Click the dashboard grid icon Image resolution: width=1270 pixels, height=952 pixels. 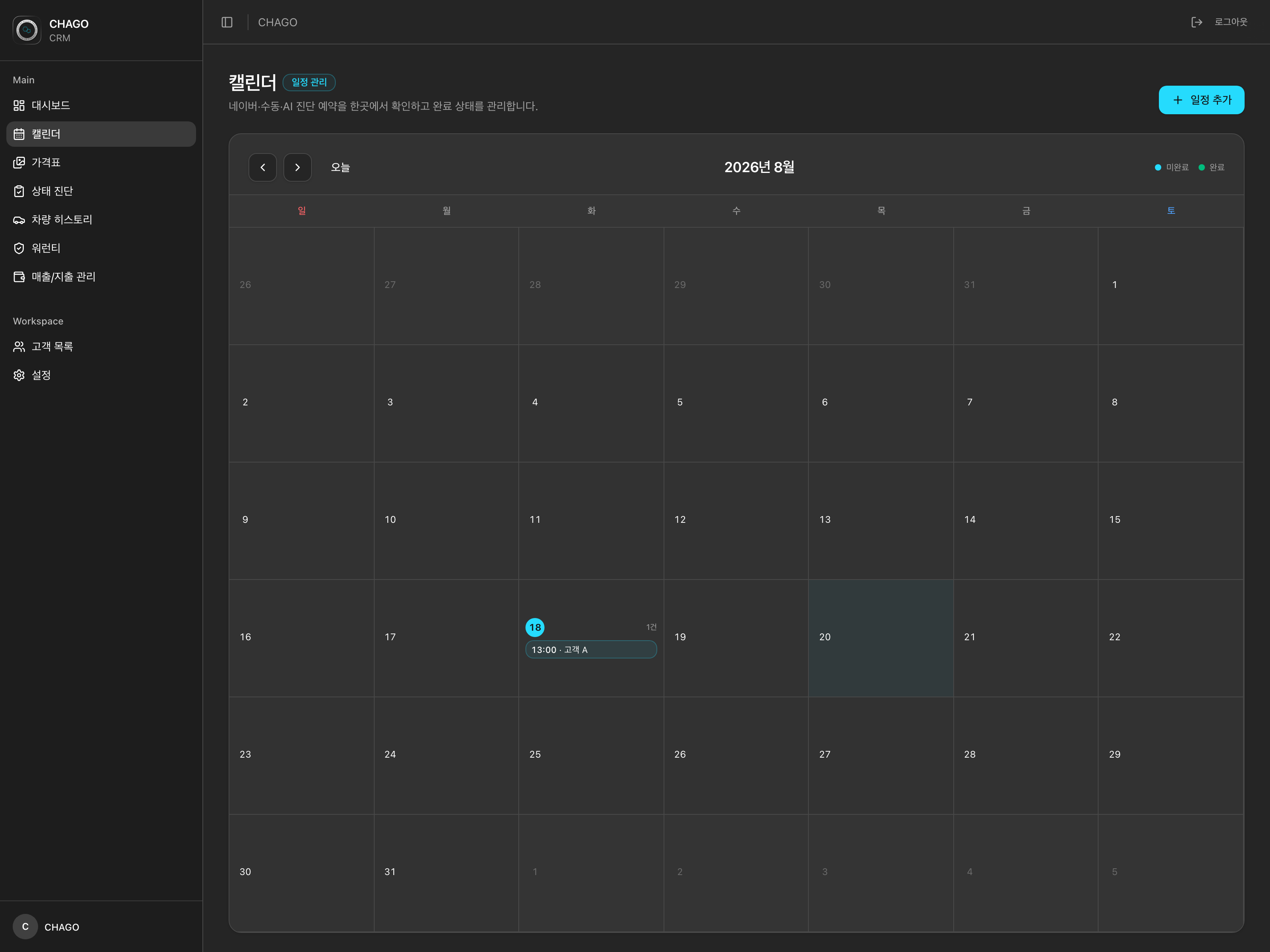click(19, 106)
